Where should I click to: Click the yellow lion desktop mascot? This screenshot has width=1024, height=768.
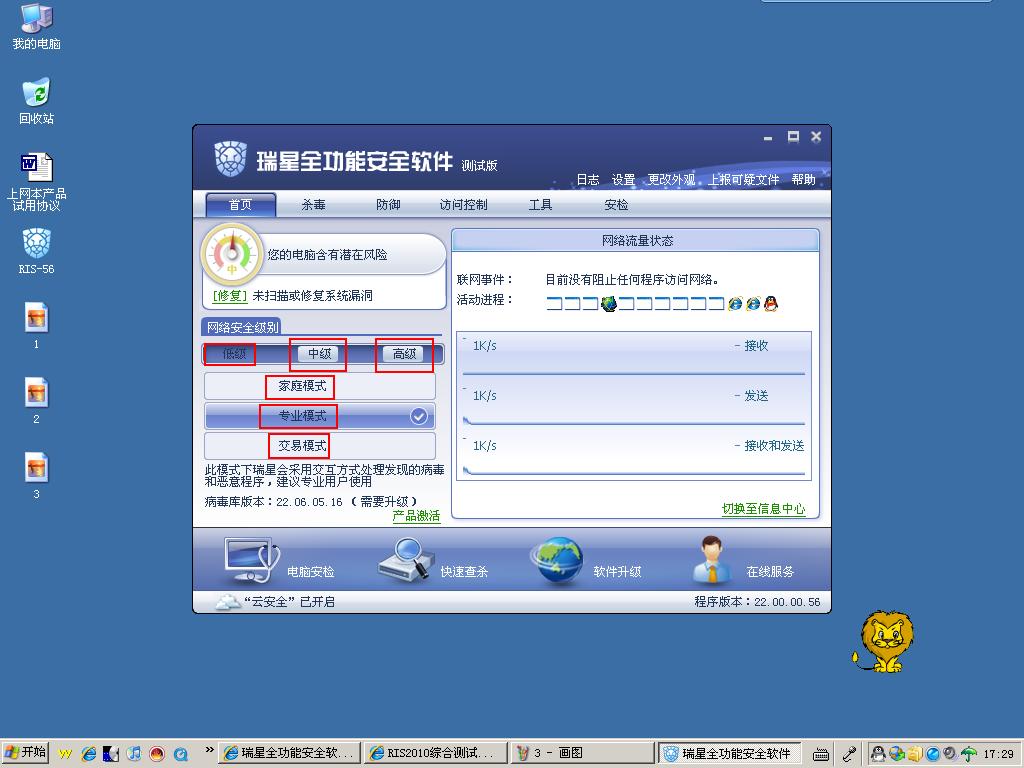tap(884, 642)
